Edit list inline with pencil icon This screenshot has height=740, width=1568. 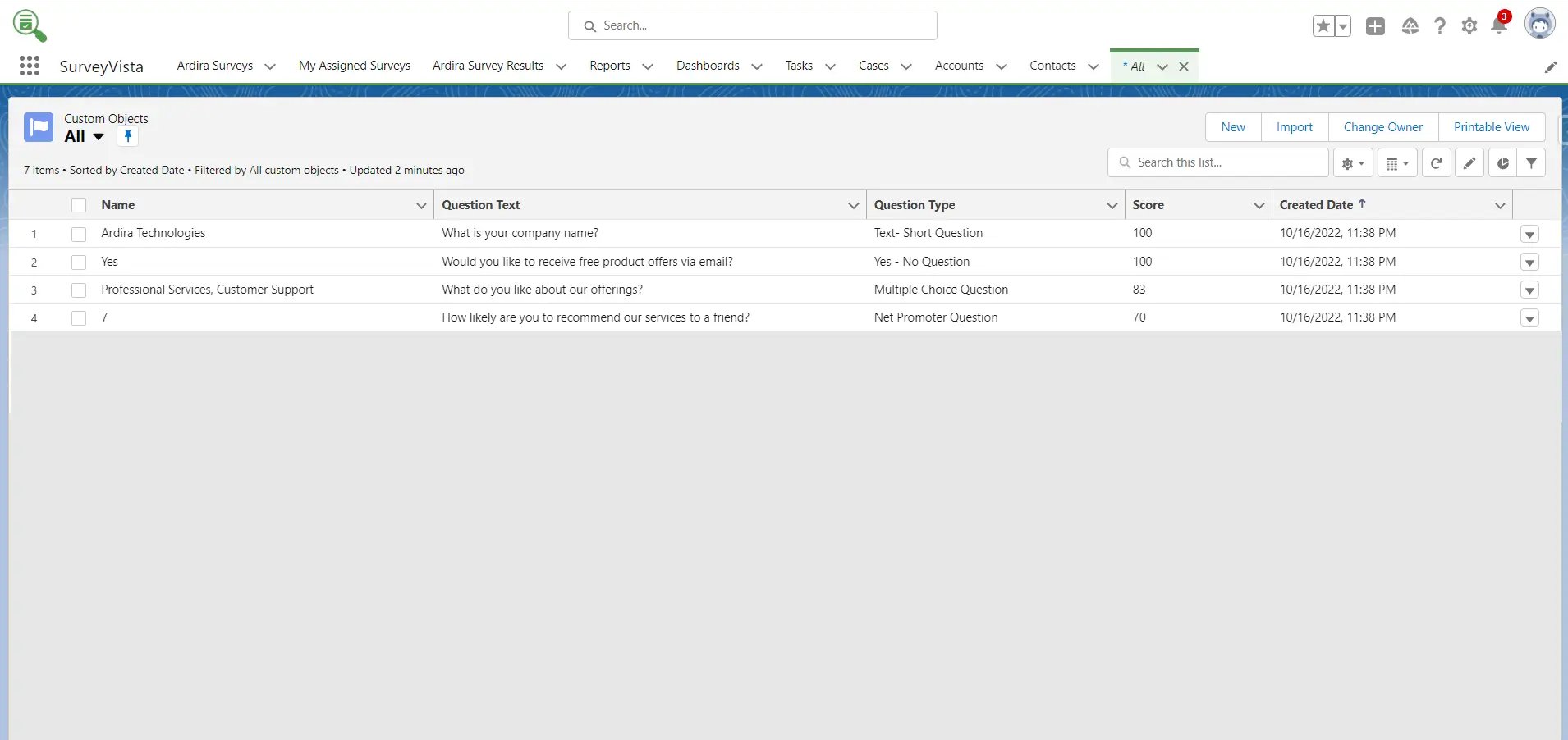pyautogui.click(x=1469, y=163)
